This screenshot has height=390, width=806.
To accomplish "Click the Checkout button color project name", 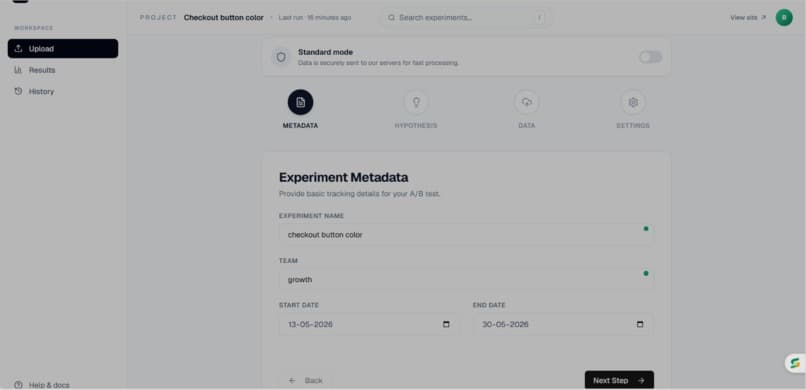I will point(224,17).
